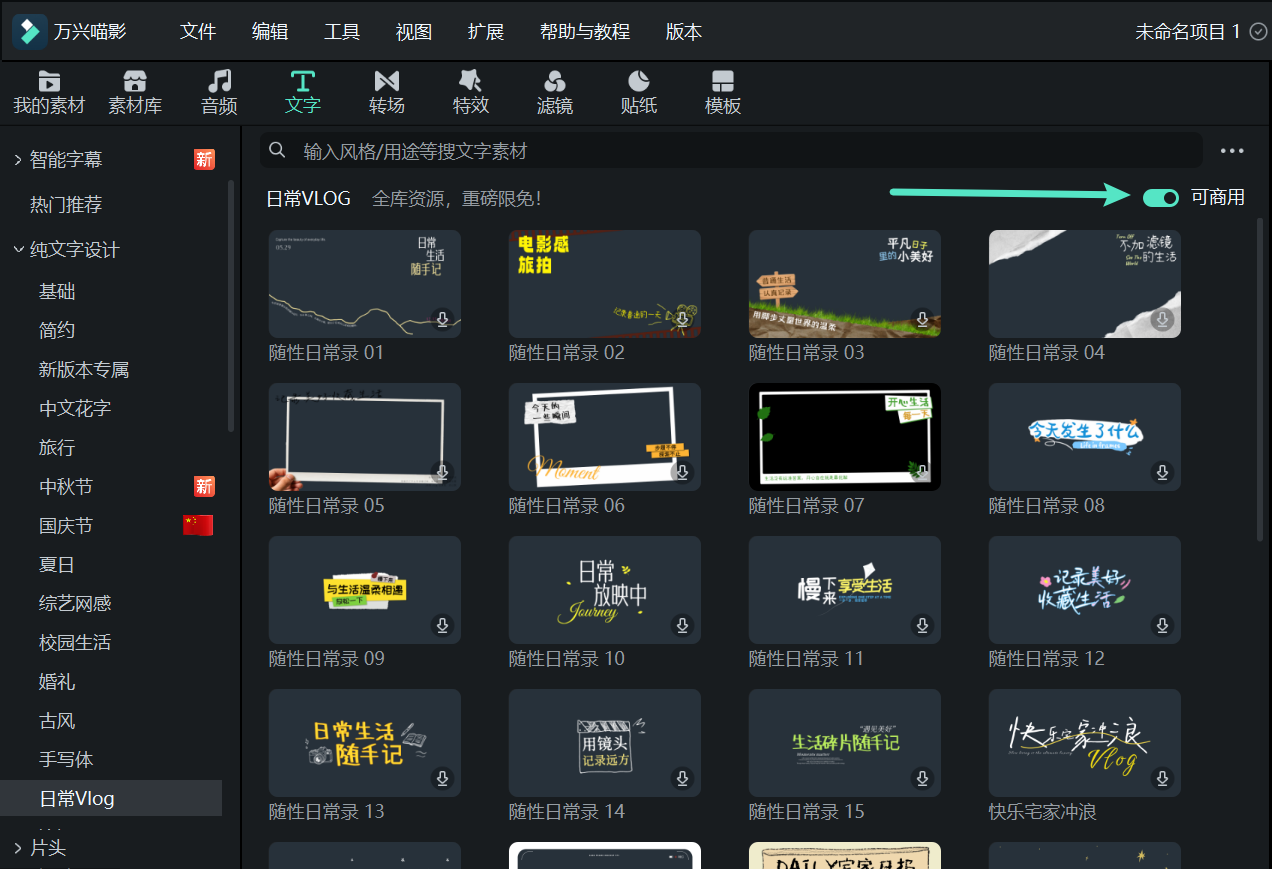Download 随性日常录 11 via its download icon

[923, 625]
